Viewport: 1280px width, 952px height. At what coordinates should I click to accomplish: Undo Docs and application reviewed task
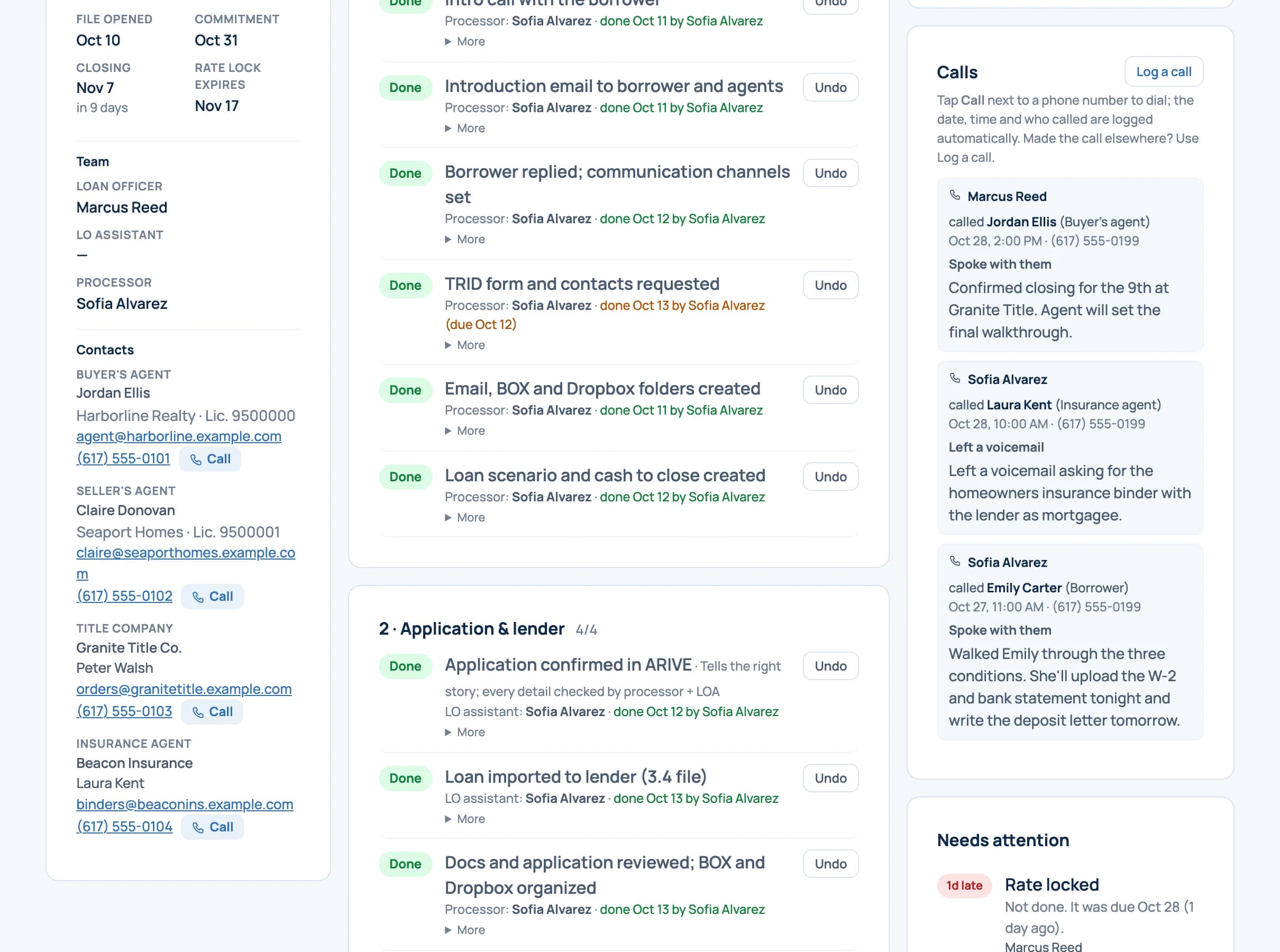pos(830,864)
